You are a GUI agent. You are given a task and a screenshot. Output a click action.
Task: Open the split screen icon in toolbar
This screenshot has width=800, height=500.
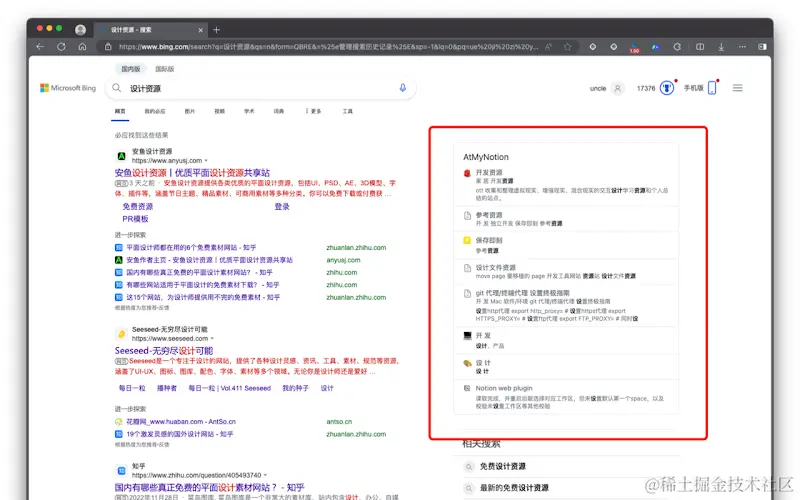point(700,46)
